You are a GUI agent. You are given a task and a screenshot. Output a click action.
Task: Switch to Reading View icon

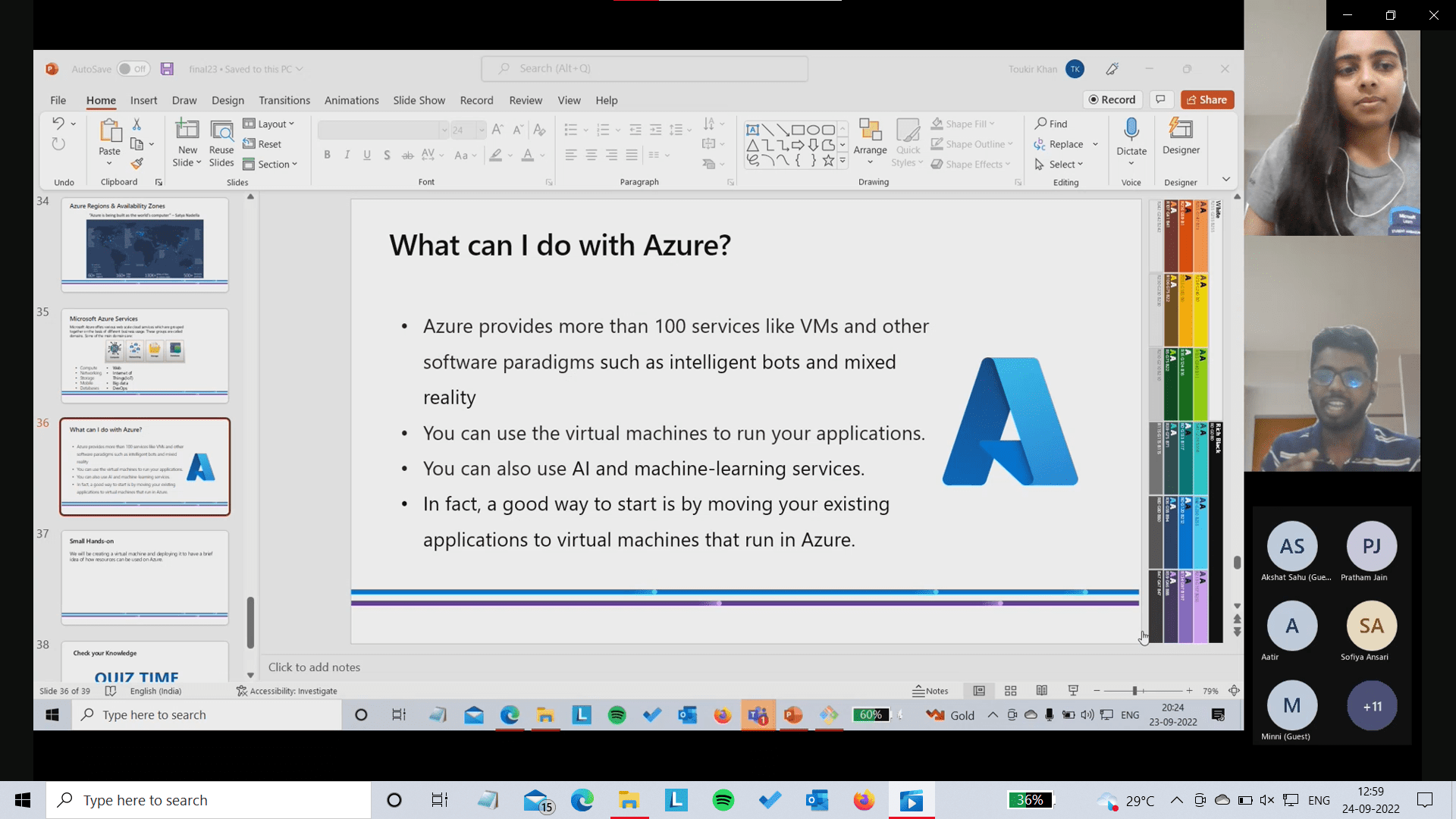click(1042, 691)
